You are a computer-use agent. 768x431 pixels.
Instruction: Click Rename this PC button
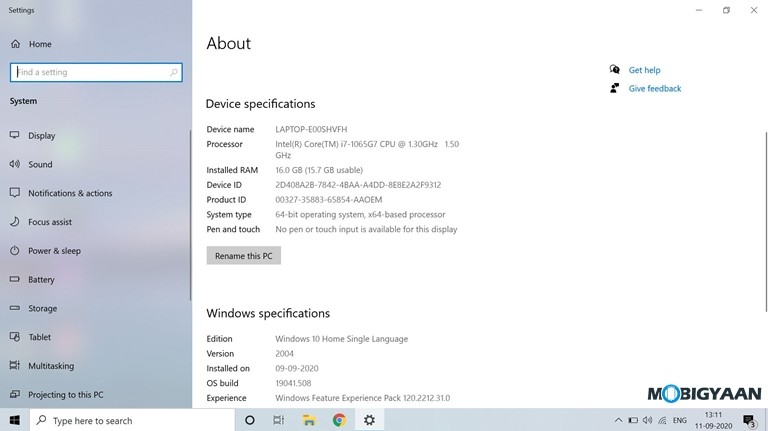click(x=243, y=256)
